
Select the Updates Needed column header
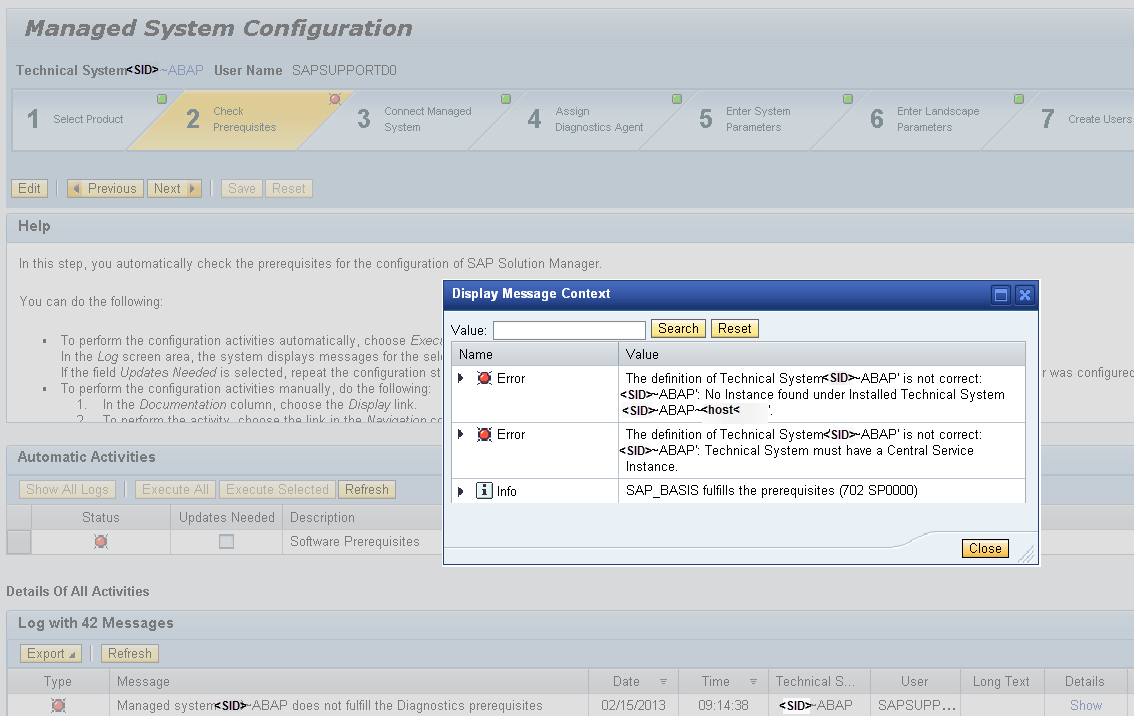(x=226, y=518)
